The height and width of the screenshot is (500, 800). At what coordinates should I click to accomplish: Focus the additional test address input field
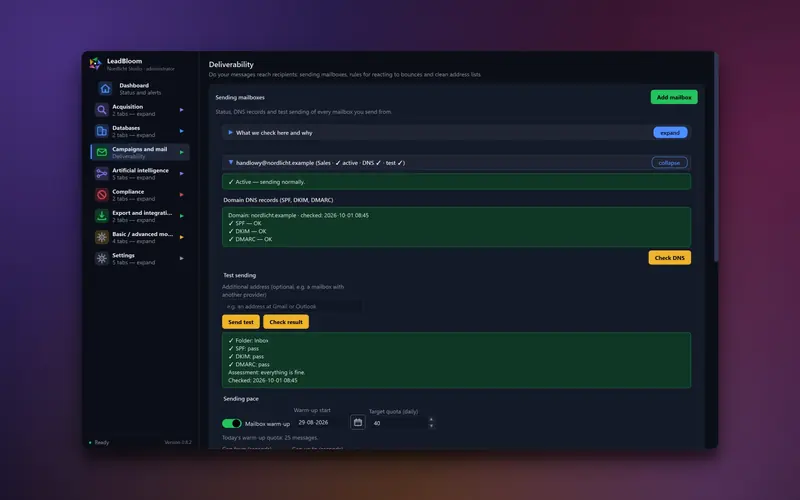(292, 307)
